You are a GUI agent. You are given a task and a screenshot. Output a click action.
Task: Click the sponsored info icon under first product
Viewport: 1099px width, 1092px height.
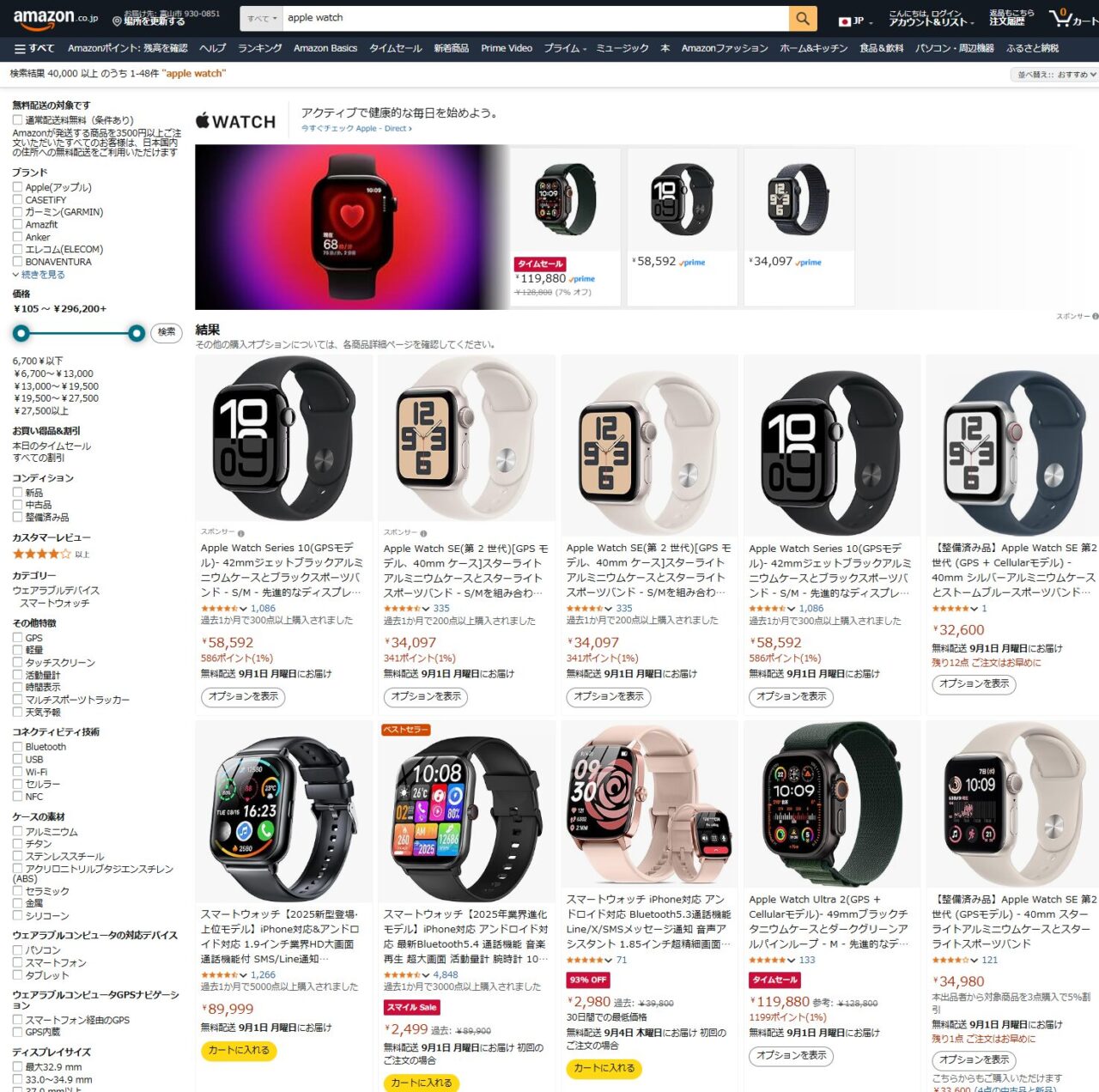pyautogui.click(x=240, y=532)
